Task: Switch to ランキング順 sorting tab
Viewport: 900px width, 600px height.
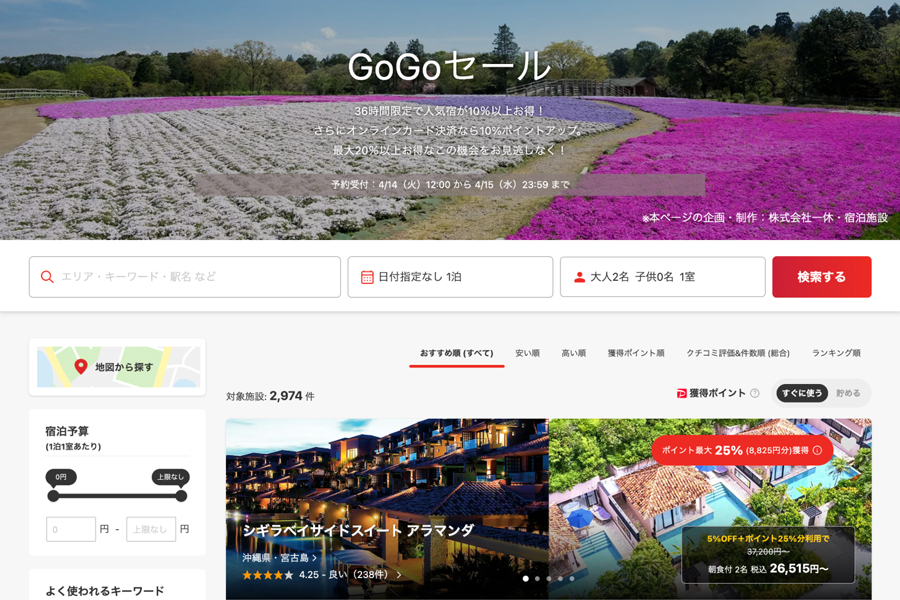Action: click(836, 353)
